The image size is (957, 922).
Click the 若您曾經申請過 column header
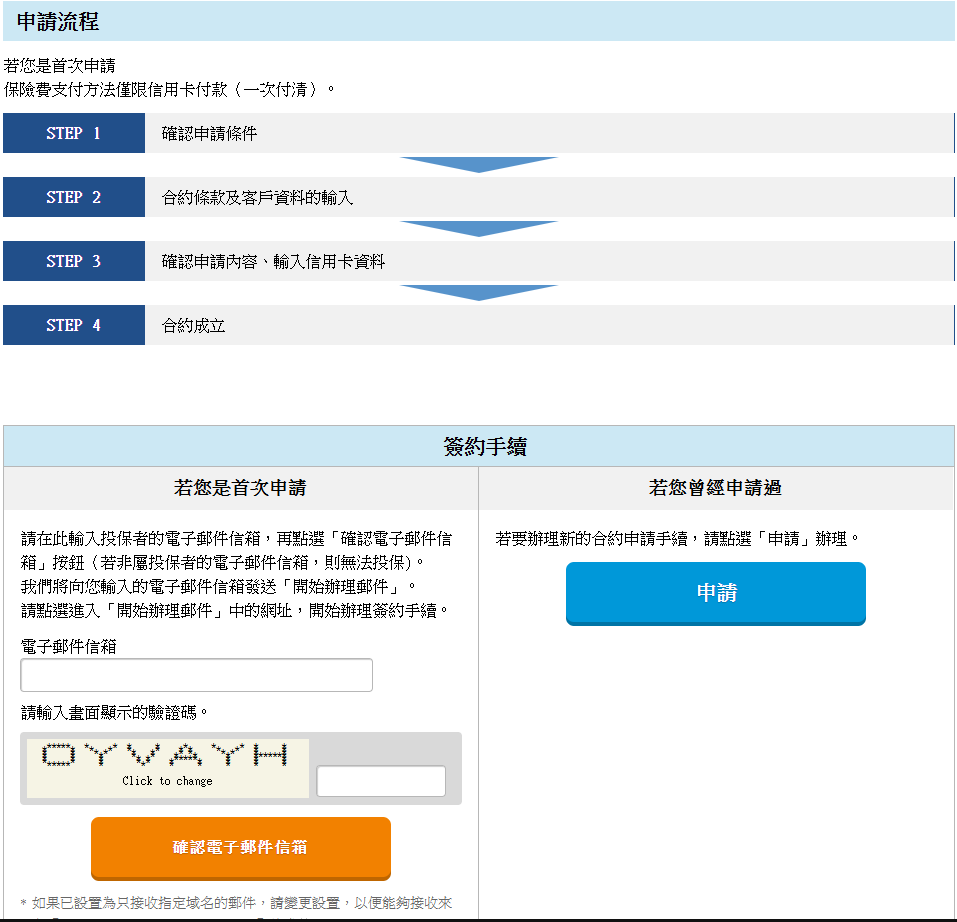point(715,488)
